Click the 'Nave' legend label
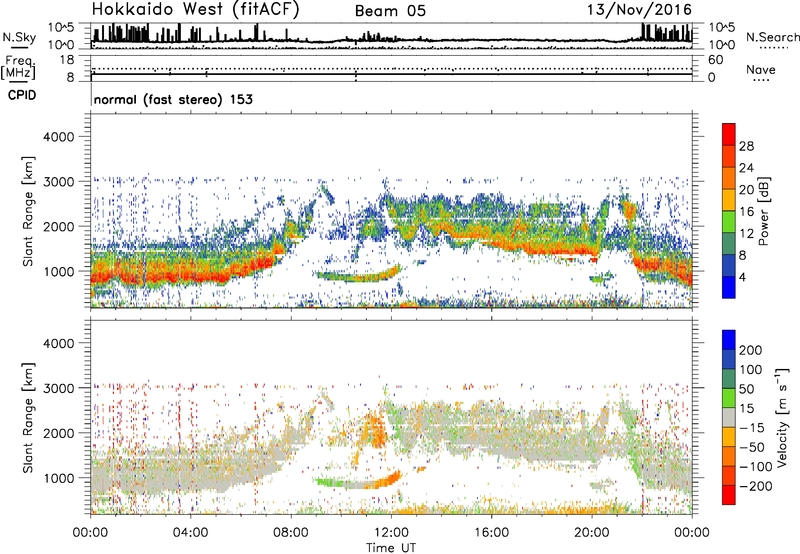The height and width of the screenshot is (554, 800). pos(761,70)
